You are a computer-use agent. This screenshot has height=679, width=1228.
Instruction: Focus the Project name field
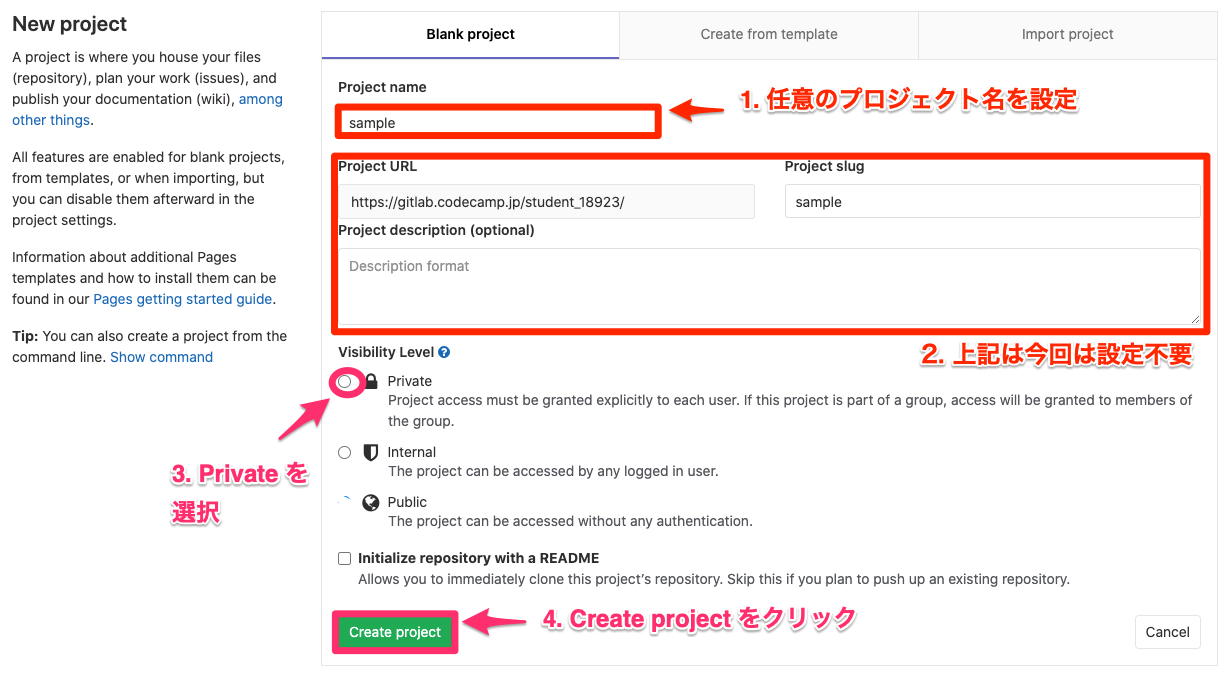(497, 123)
